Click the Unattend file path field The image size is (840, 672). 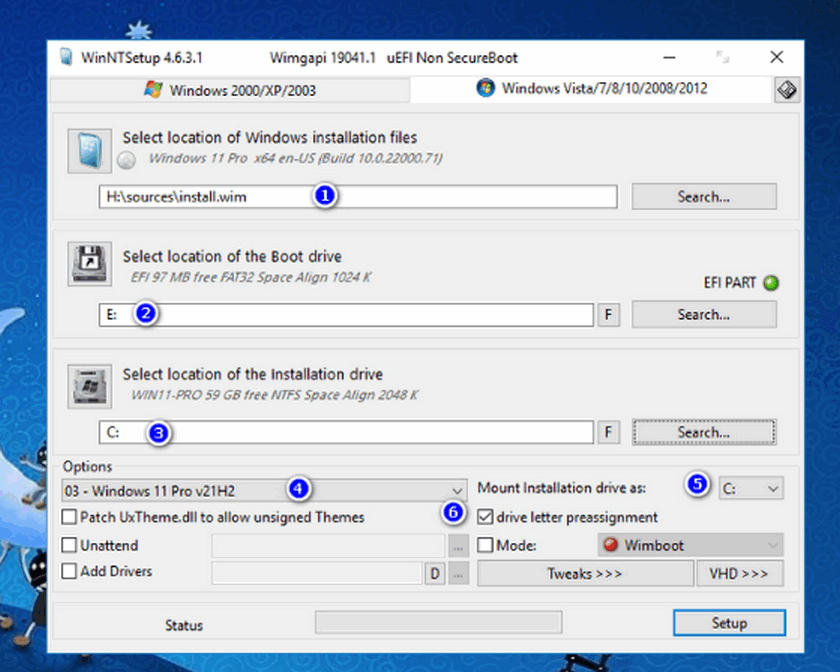coord(328,546)
